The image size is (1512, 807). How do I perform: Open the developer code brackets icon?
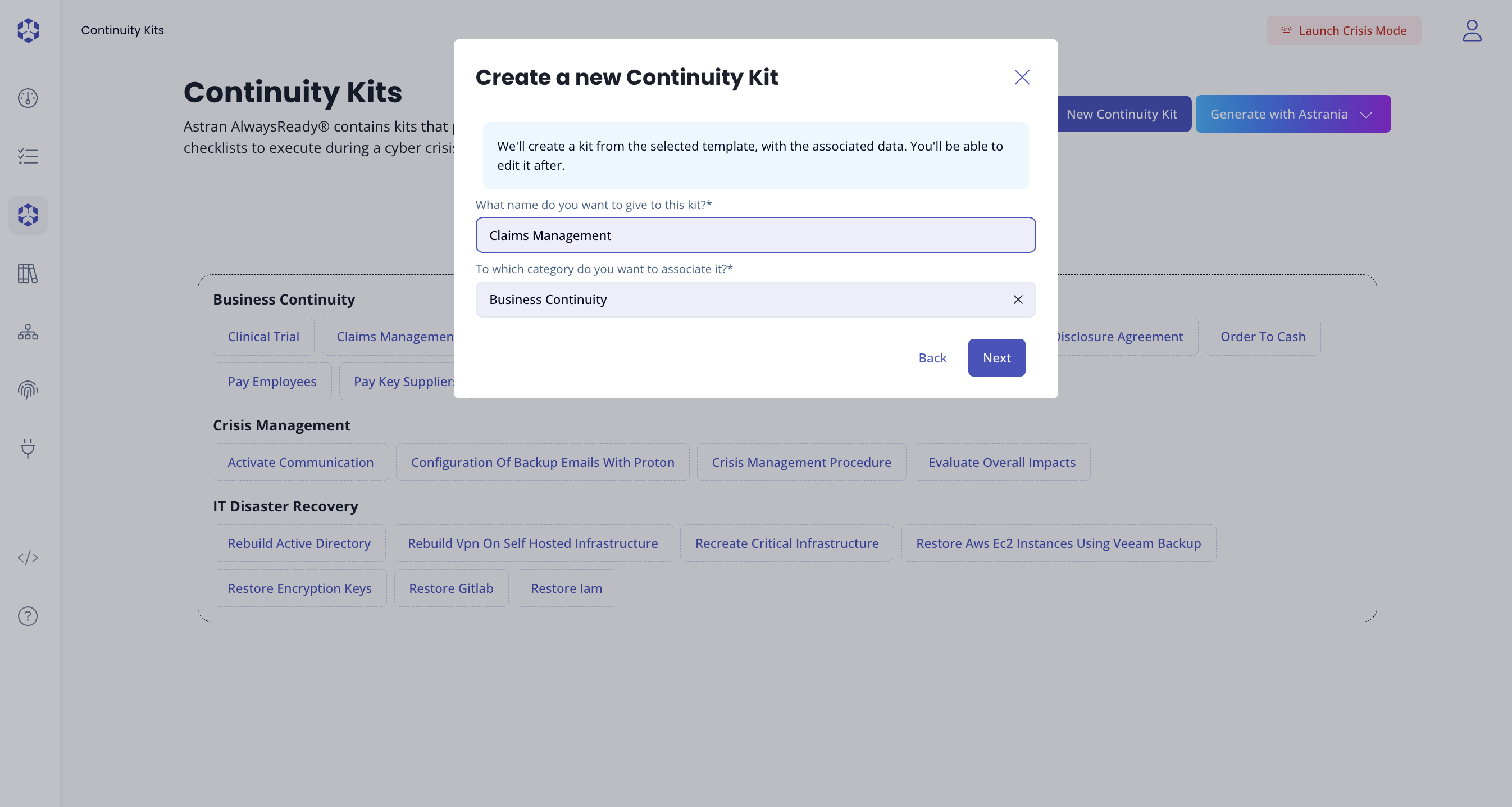click(28, 557)
